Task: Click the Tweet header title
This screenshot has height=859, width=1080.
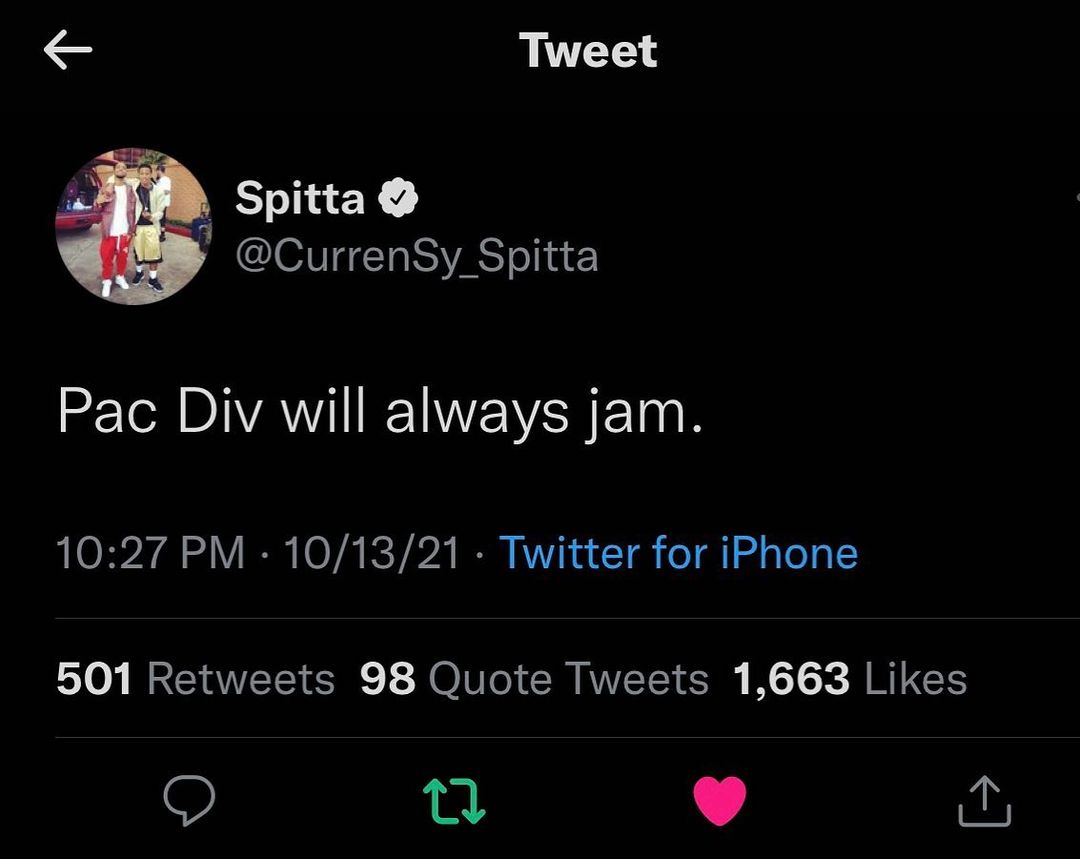Action: (x=588, y=50)
